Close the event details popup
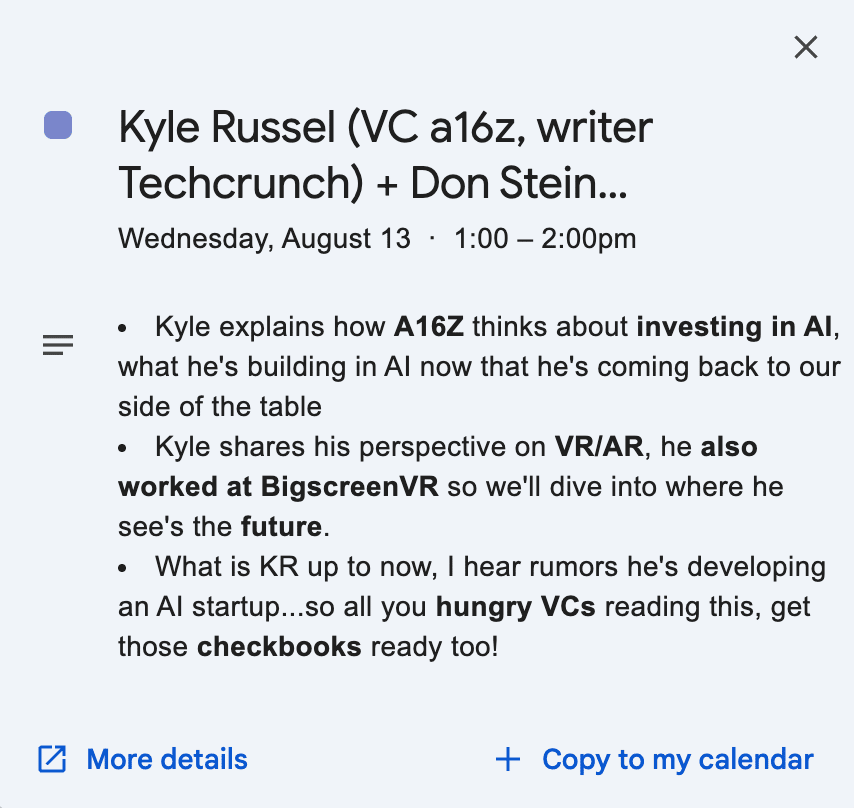The image size is (854, 808). pyautogui.click(x=806, y=47)
